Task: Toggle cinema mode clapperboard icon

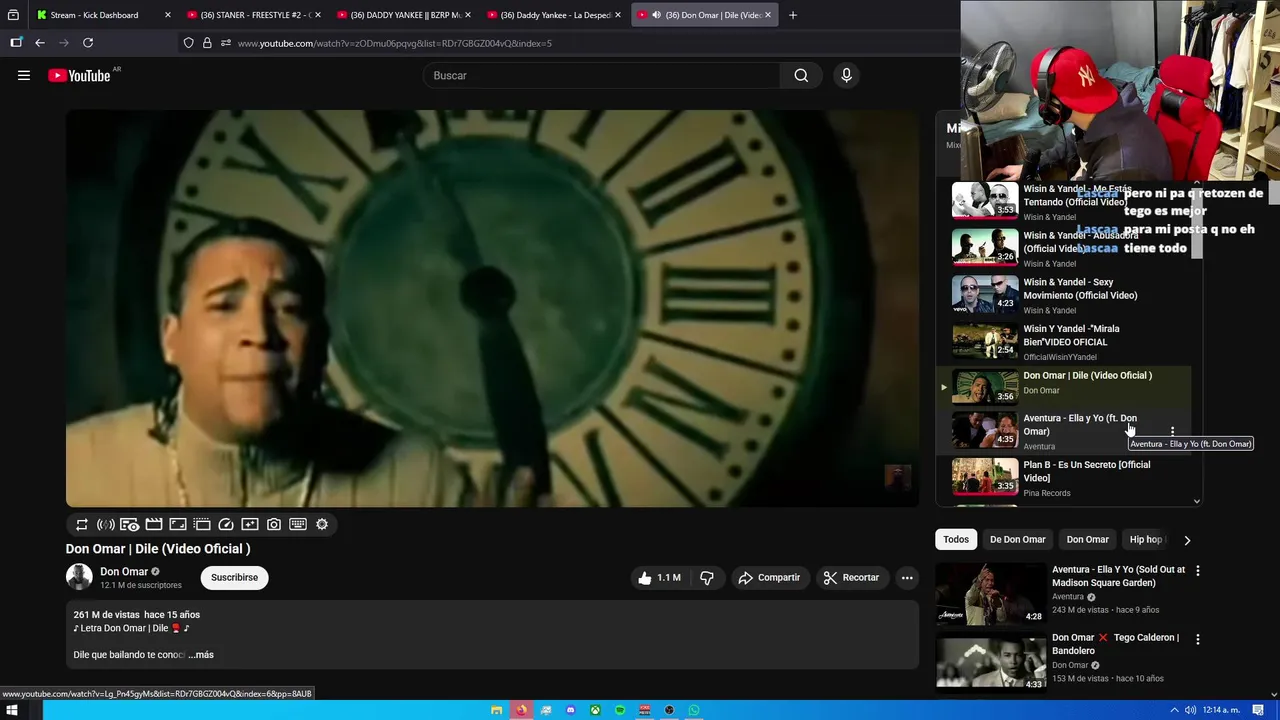Action: 154,524
